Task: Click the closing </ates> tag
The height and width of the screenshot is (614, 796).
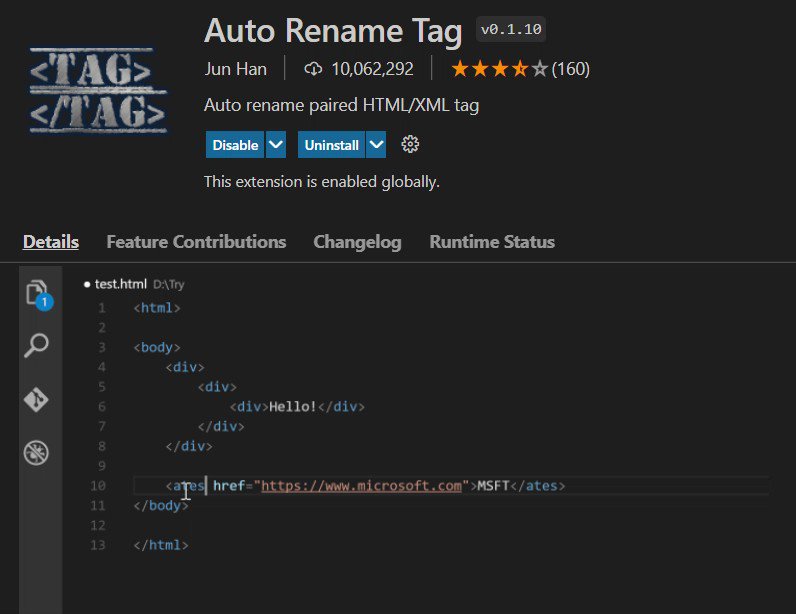Action: tap(538, 486)
